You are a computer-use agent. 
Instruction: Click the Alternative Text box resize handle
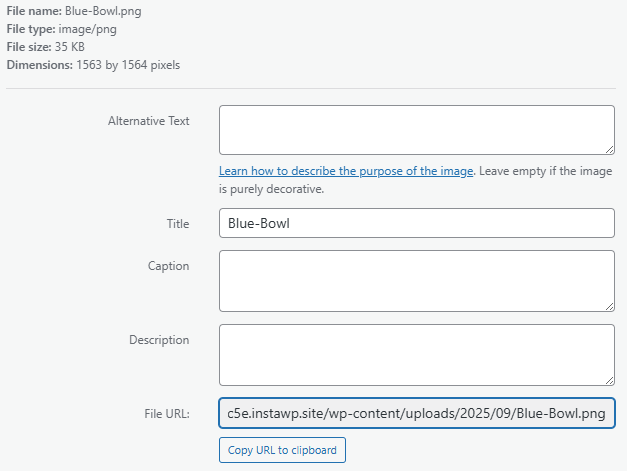tap(608, 149)
